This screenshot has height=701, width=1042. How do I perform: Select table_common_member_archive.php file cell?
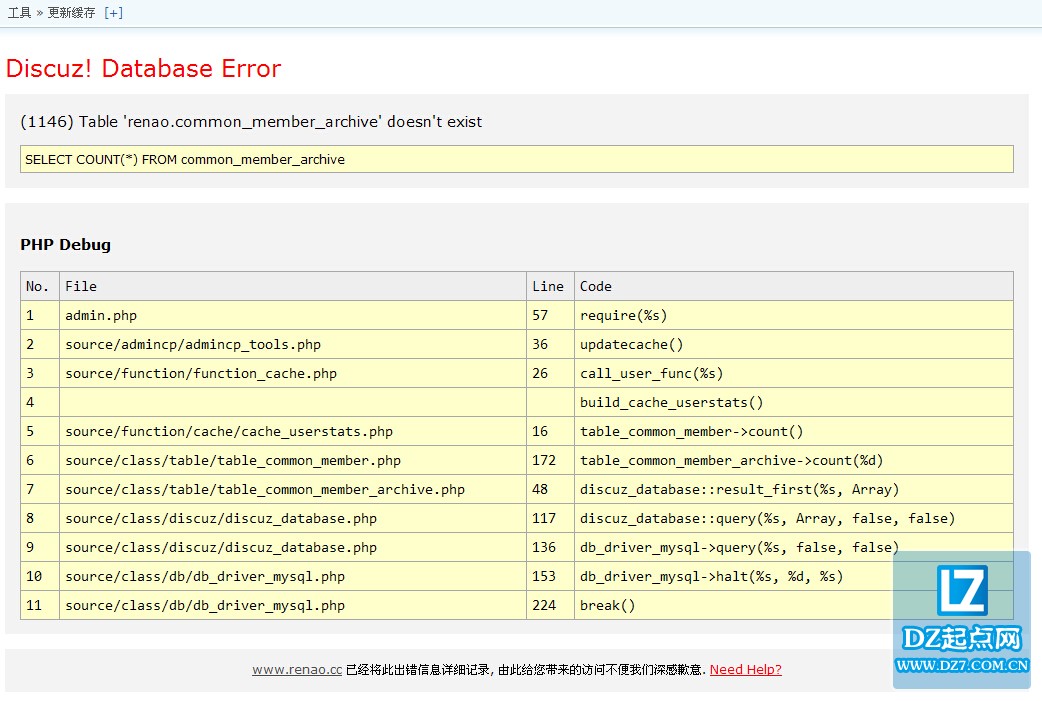point(293,490)
